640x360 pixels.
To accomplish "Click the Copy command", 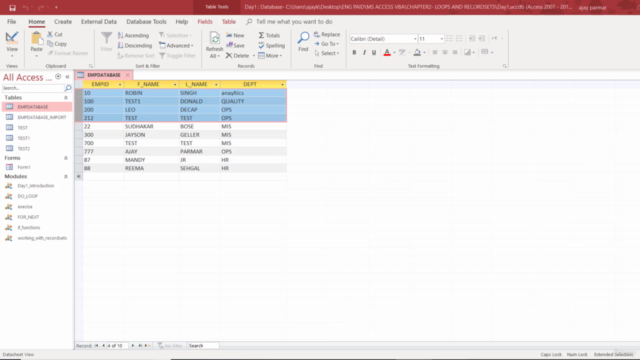I will coord(57,44).
